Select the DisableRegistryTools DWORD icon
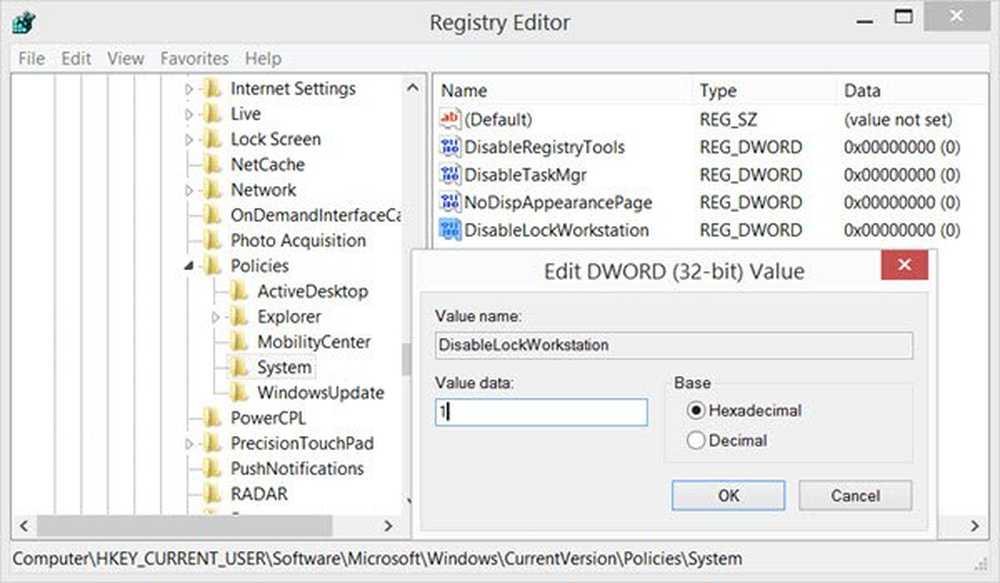 tap(450, 147)
